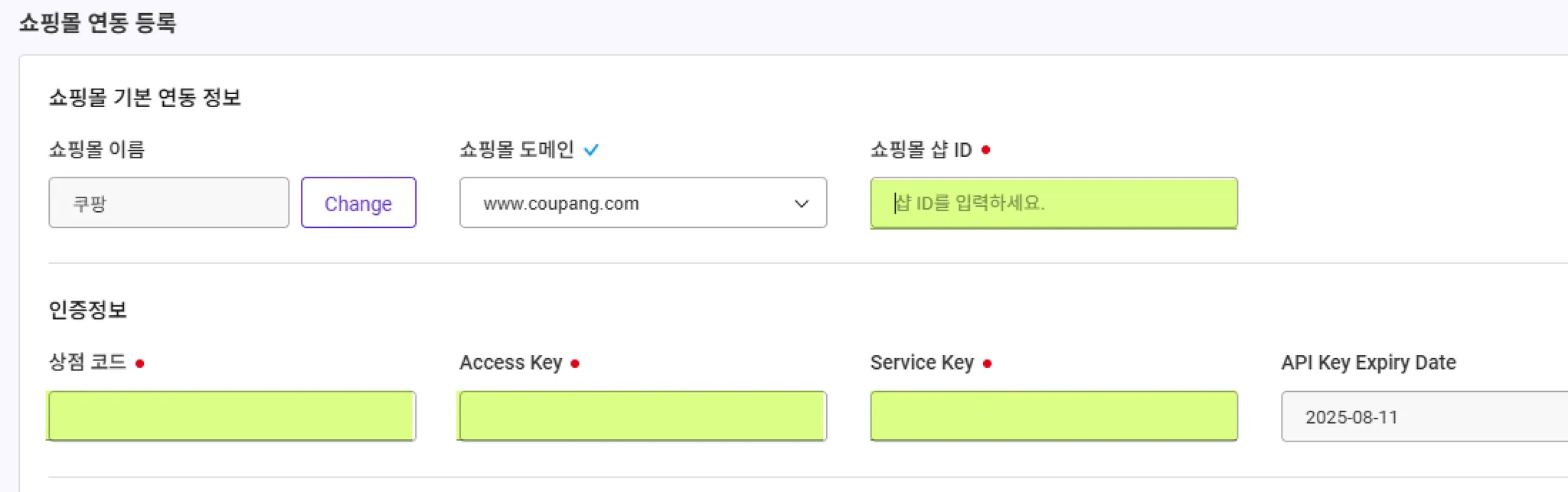Click the red required dot beside 쇼핑몰 샵 ID

(986, 150)
